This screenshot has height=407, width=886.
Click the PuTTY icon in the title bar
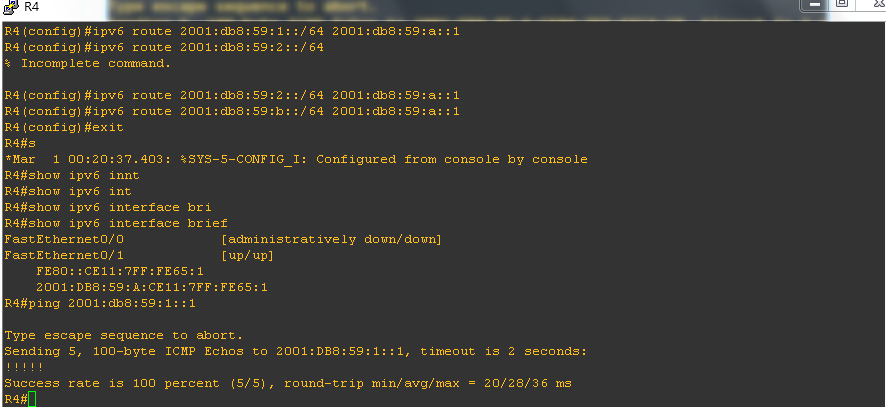(x=9, y=8)
